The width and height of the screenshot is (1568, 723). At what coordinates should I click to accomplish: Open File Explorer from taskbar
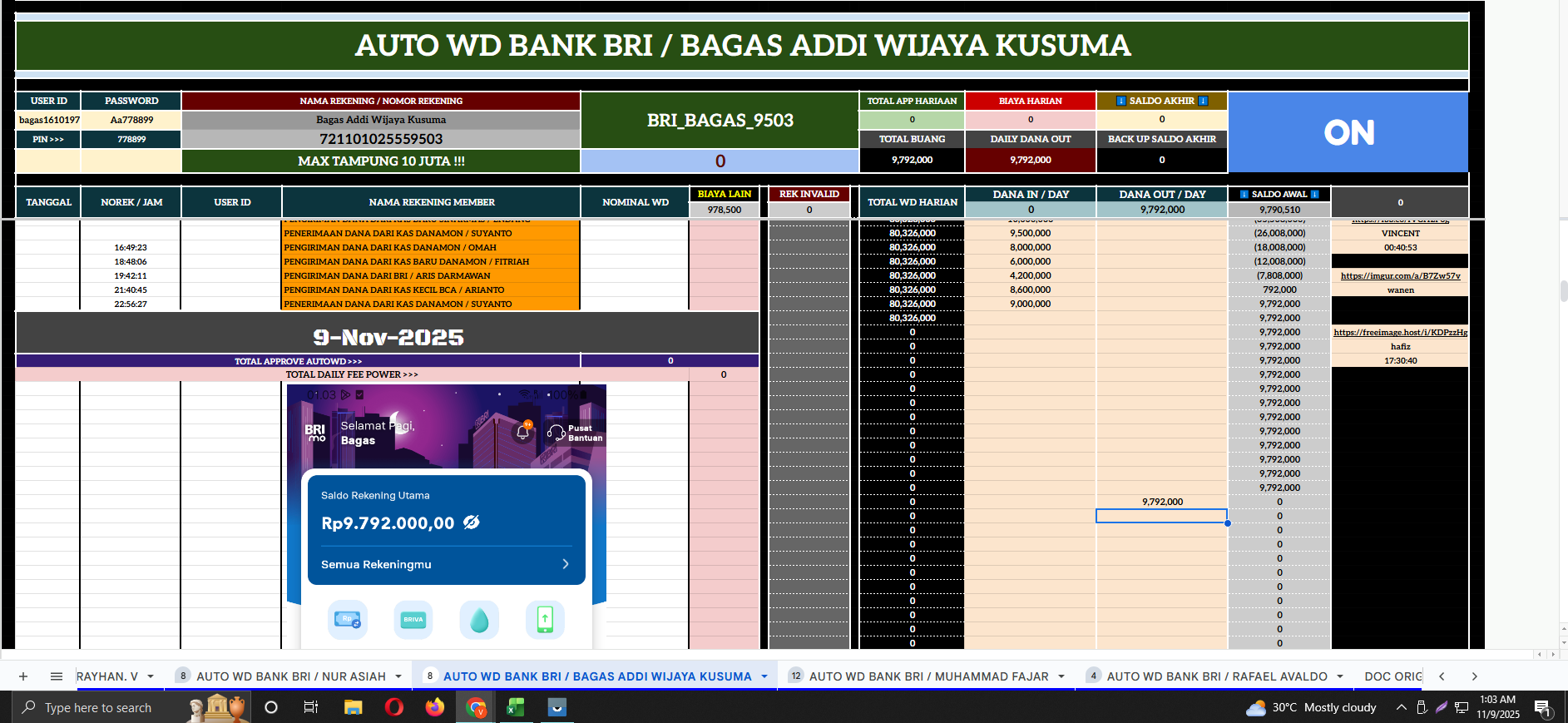pos(353,707)
